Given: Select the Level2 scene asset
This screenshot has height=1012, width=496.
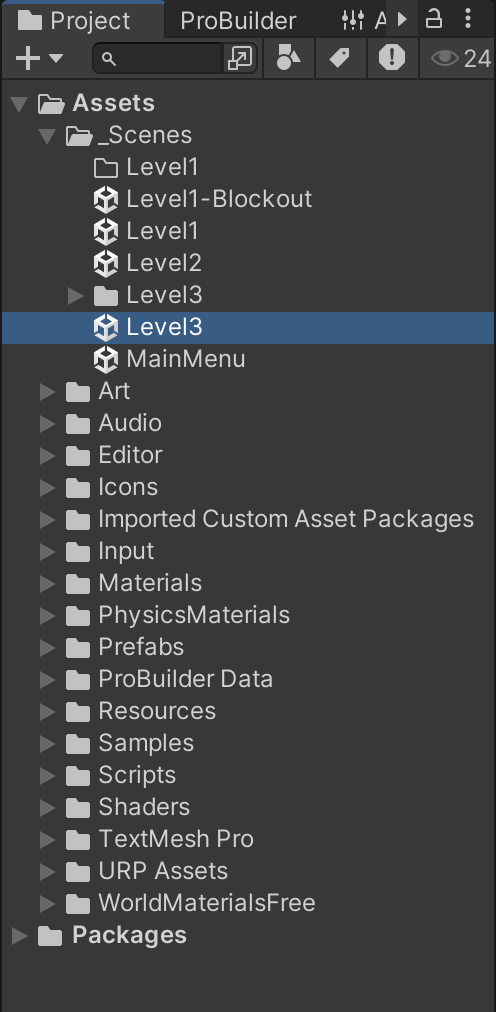Looking at the screenshot, I should click(x=148, y=263).
